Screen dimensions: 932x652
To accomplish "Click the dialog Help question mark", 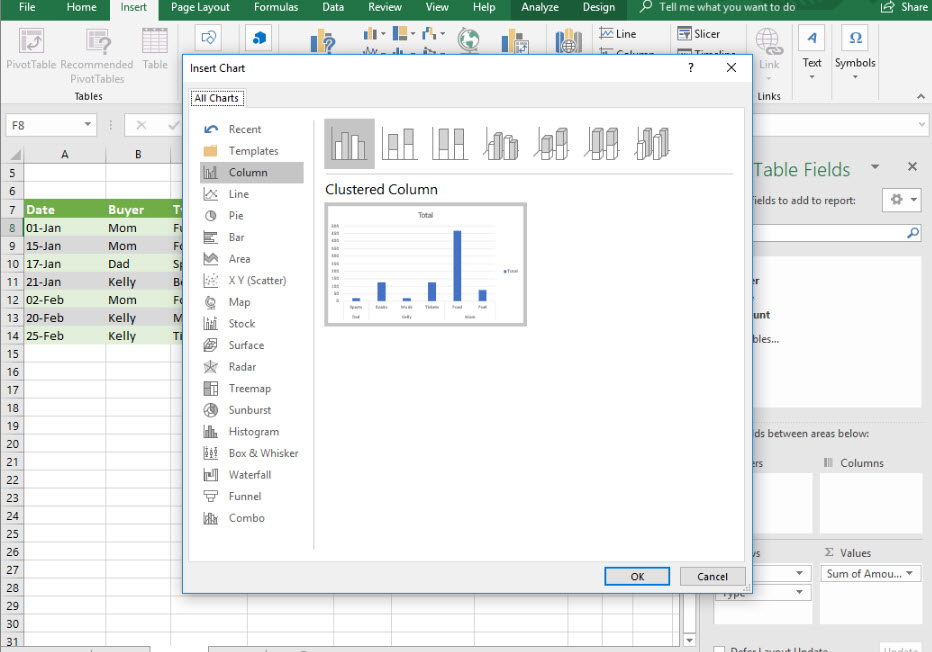I will [691, 68].
